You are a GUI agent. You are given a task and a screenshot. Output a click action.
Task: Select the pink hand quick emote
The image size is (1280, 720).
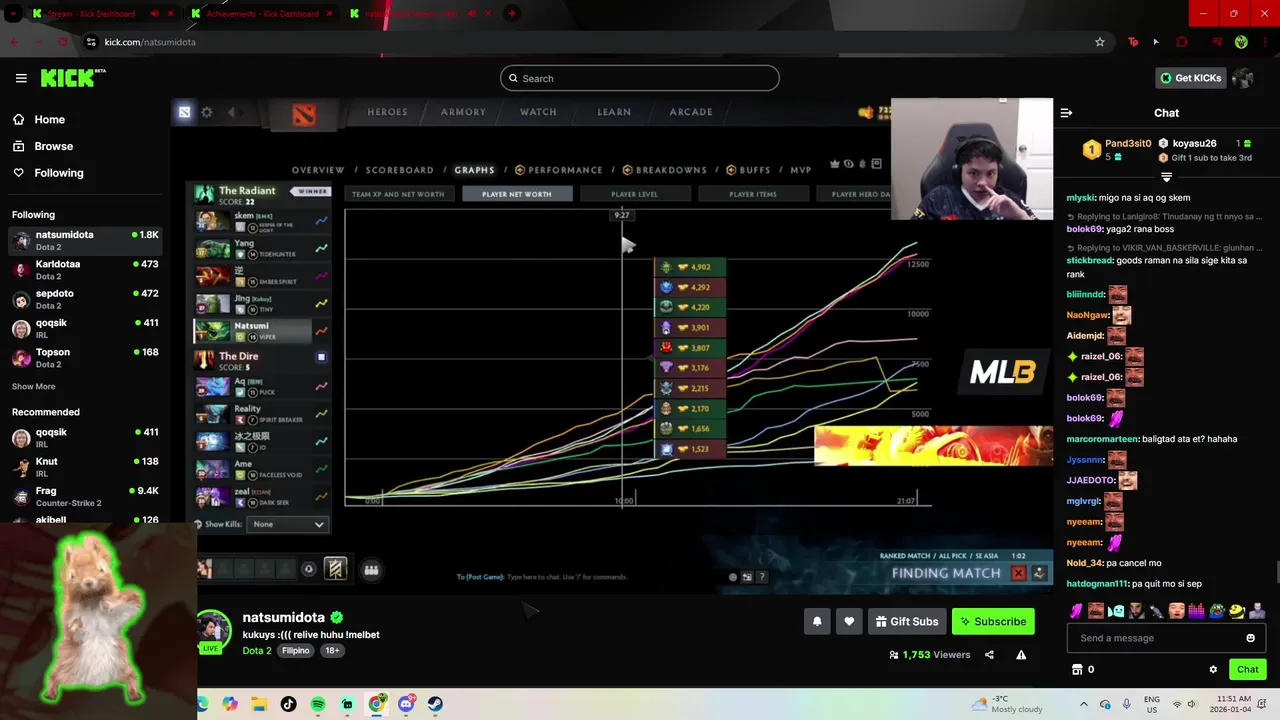[x=1076, y=610]
